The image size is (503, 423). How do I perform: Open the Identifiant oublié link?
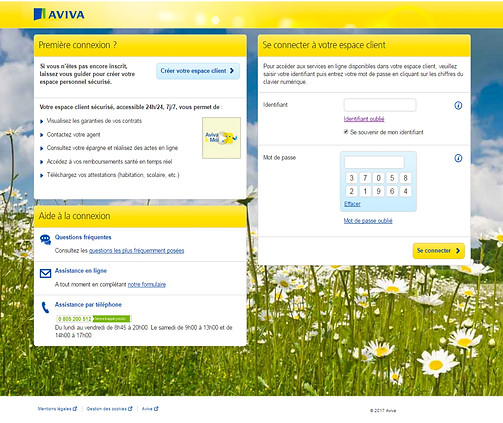pyautogui.click(x=364, y=119)
